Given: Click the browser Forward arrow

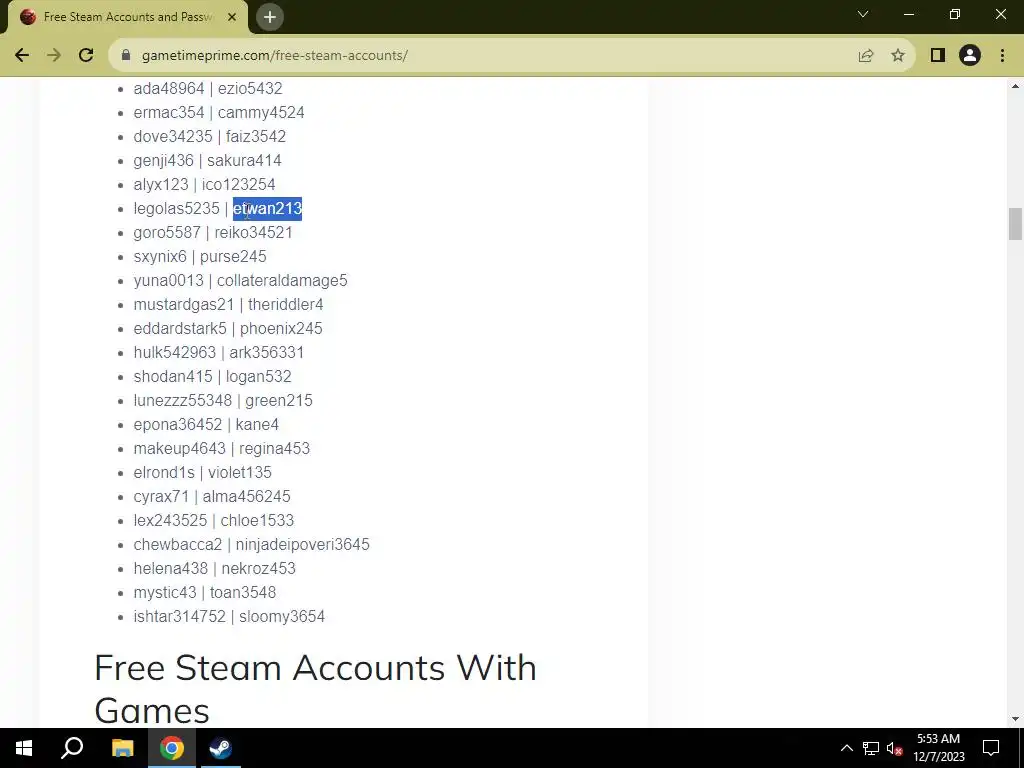Looking at the screenshot, I should pos(54,56).
